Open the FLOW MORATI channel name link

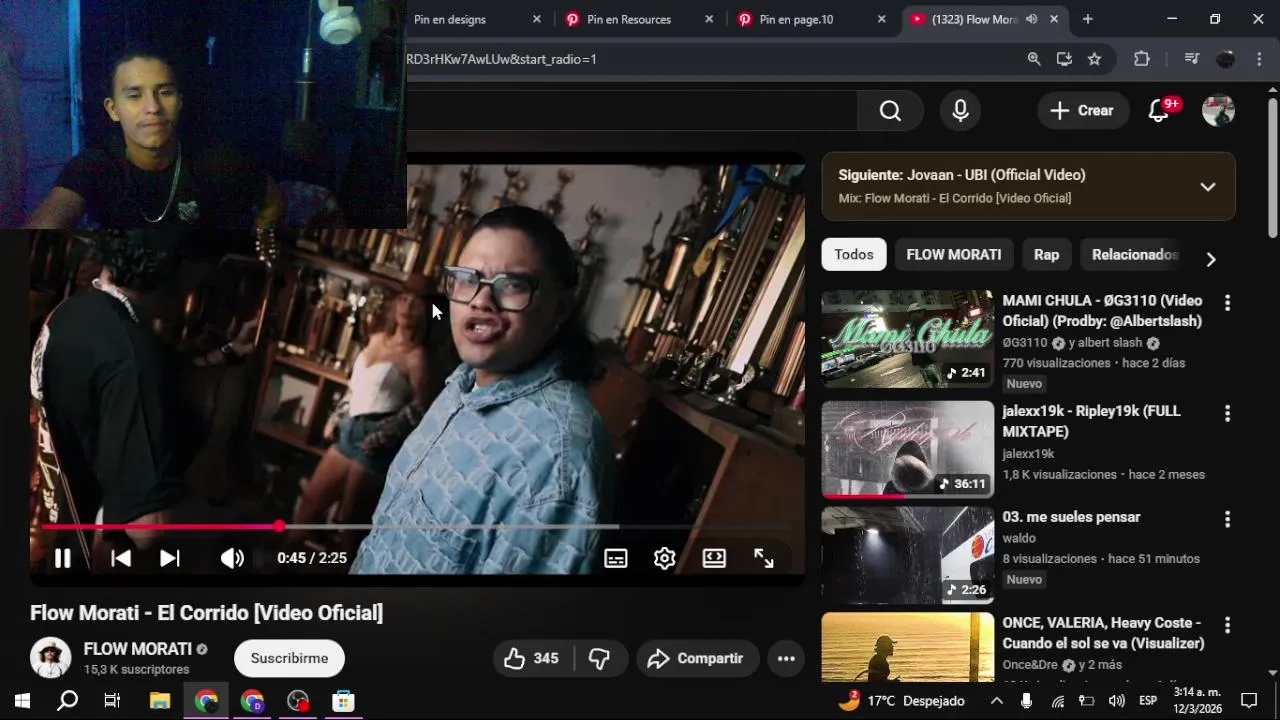click(137, 649)
